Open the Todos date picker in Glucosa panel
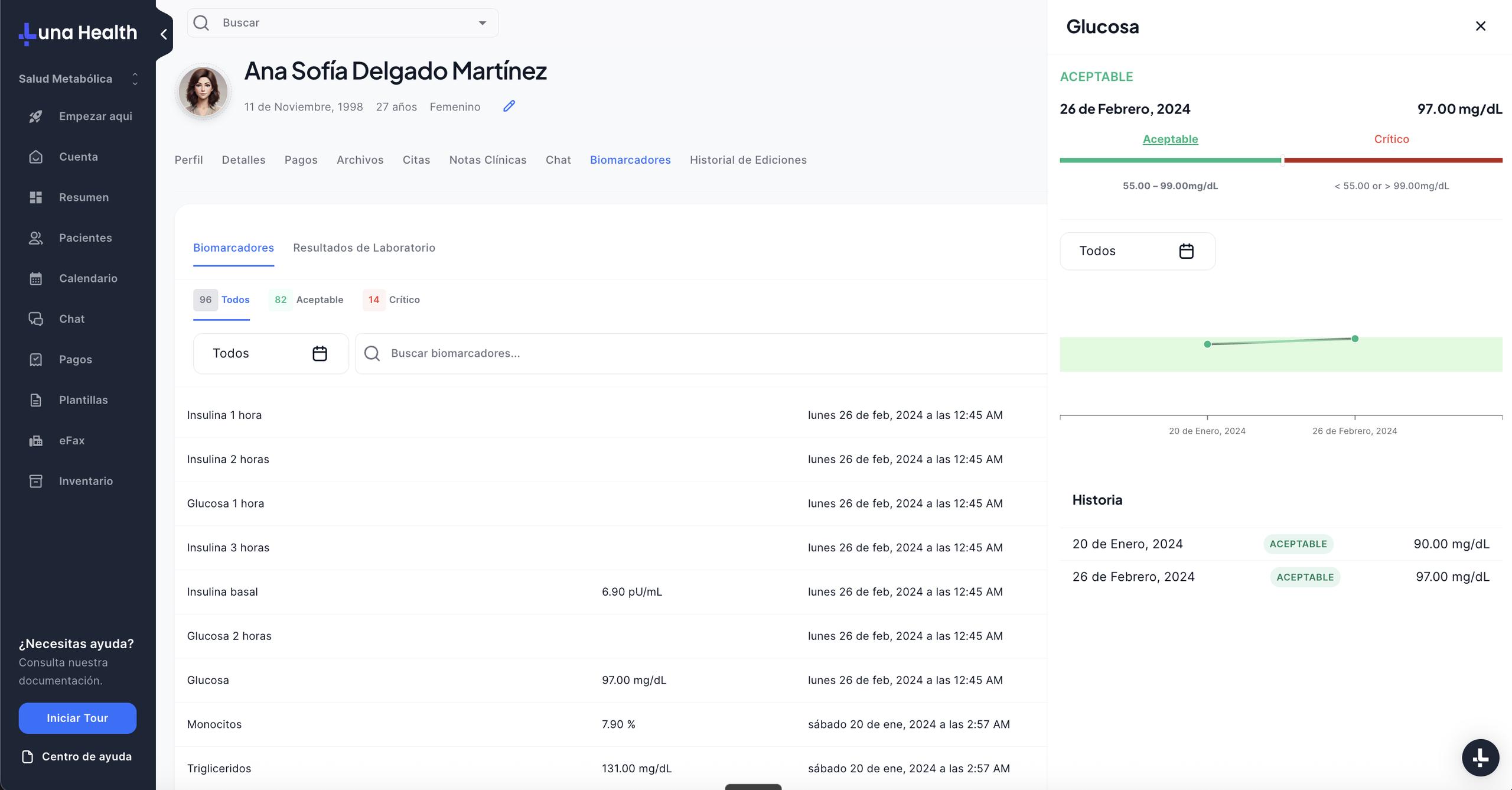1512x790 pixels. [x=1137, y=251]
